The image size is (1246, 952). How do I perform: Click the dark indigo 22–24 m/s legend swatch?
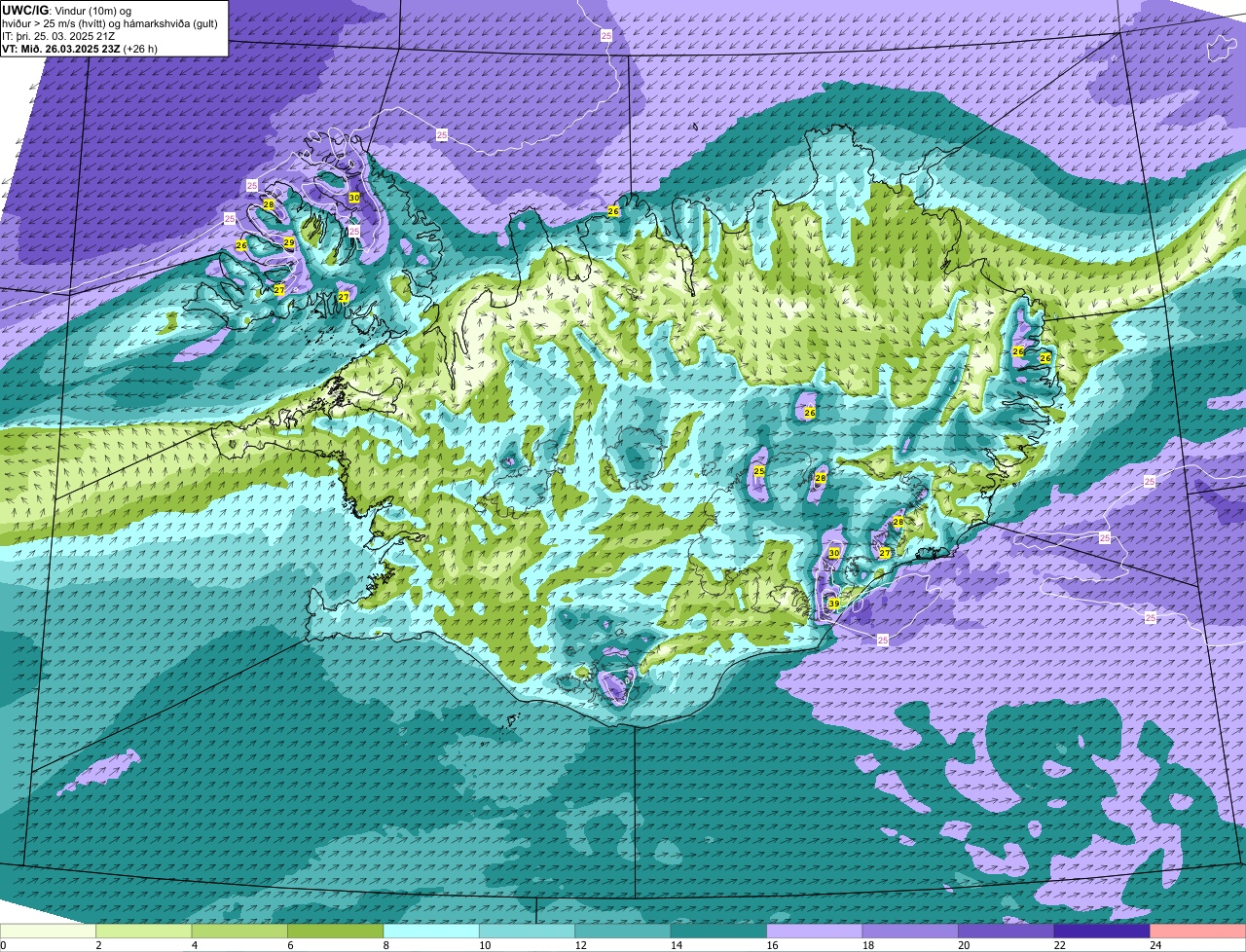click(1102, 931)
